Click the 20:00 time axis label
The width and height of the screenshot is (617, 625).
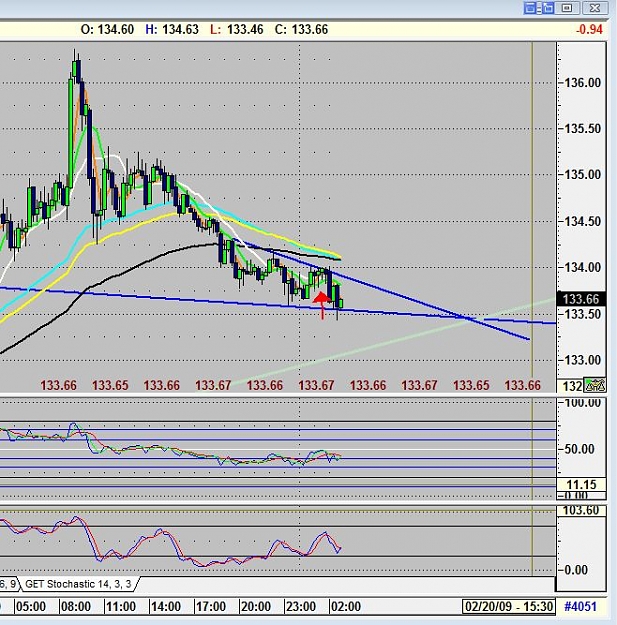256,607
